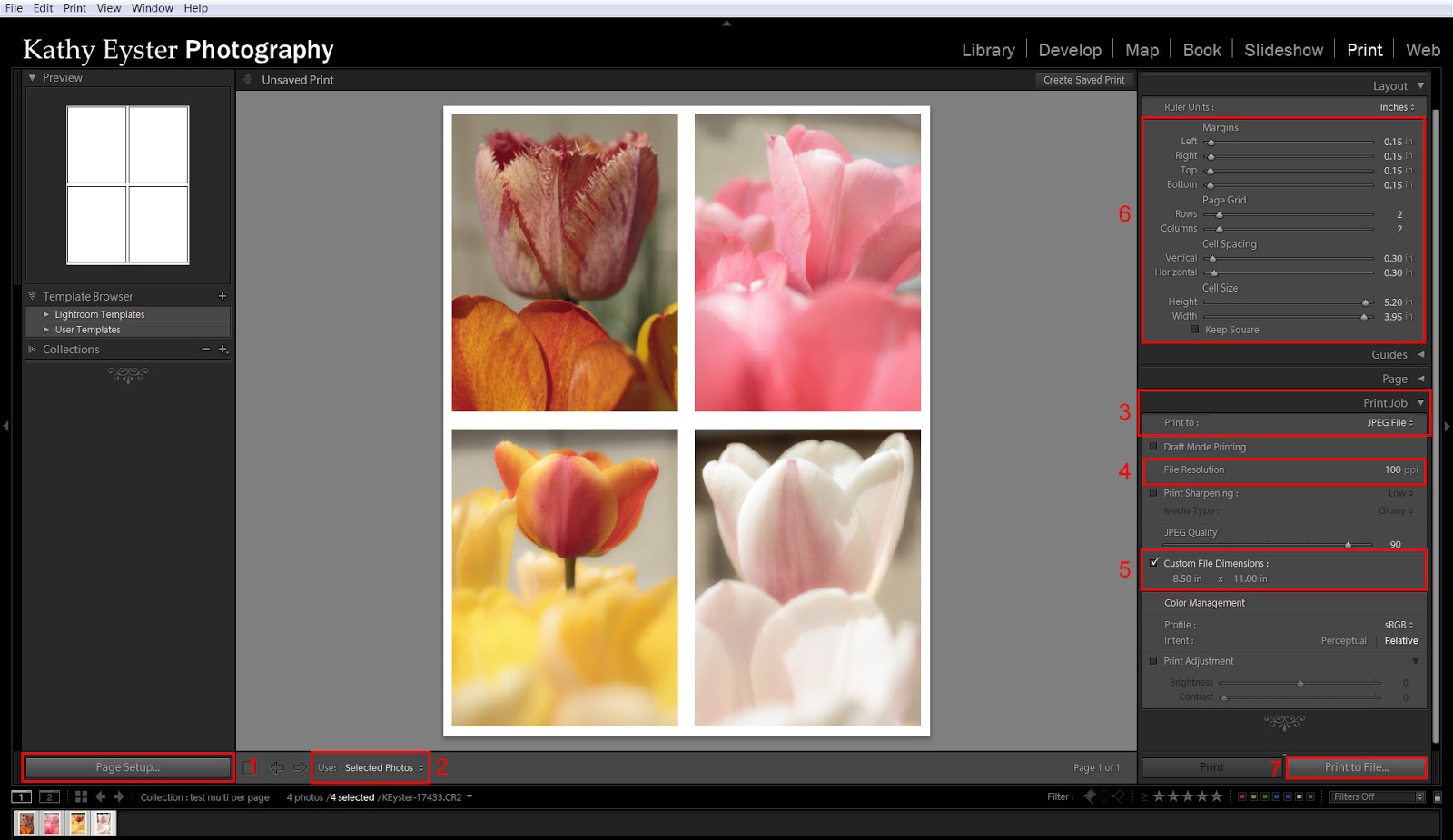The image size is (1453, 840).
Task: Click the red color label filter icon
Action: (1242, 796)
